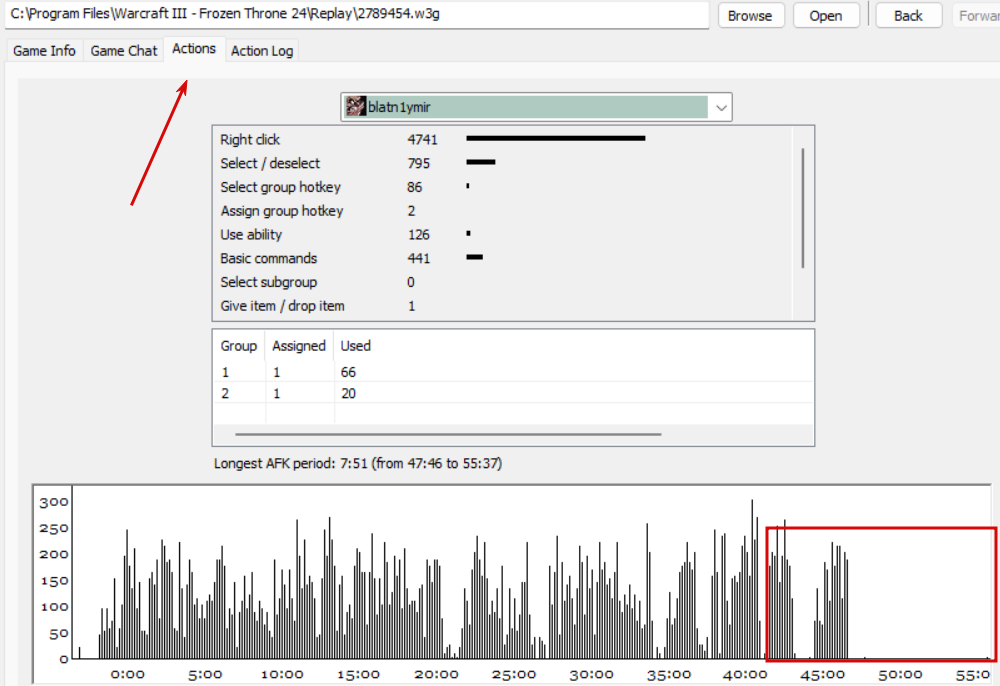Click the group table horizontal scrollbar
Screen dimensions: 1000x686
coord(448,434)
